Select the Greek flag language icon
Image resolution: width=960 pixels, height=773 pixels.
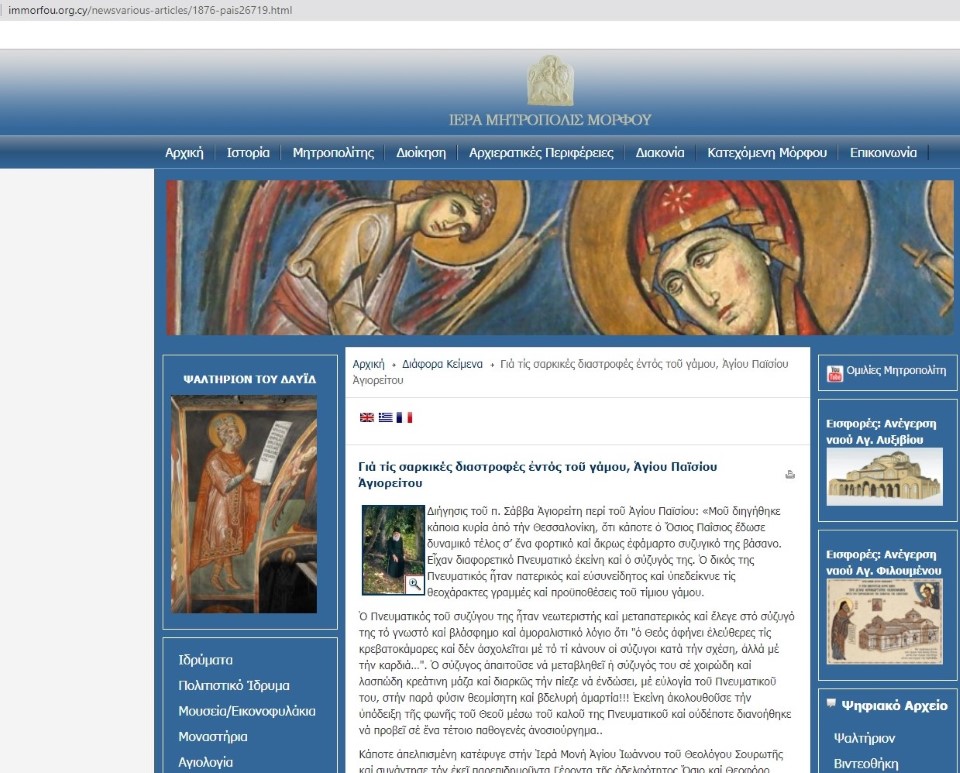click(x=386, y=417)
